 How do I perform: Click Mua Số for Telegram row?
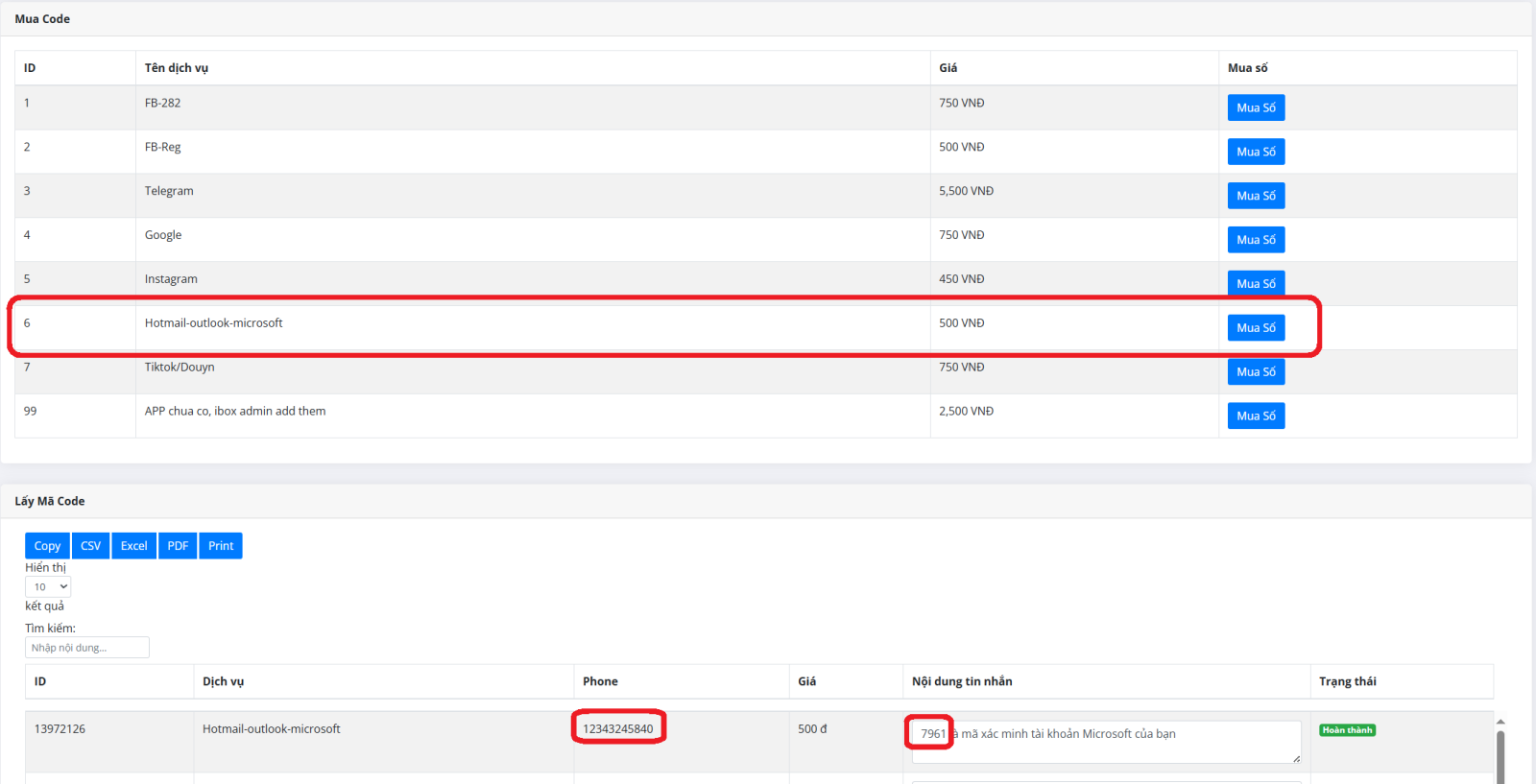[1255, 196]
